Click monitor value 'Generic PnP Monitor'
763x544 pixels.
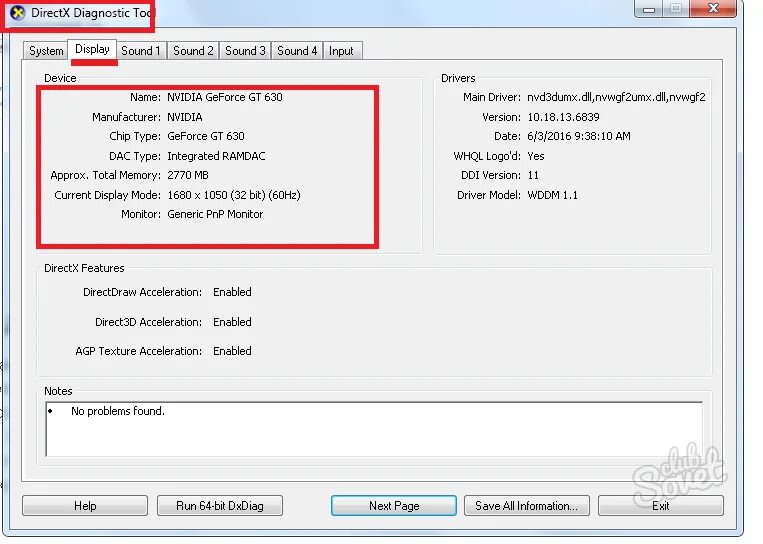pos(215,214)
